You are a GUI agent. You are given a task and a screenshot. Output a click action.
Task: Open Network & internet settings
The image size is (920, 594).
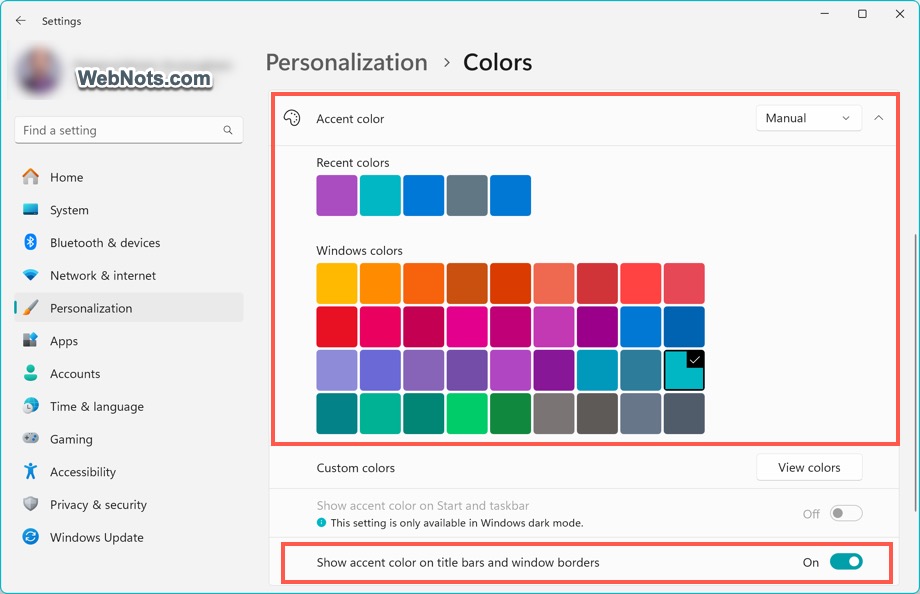129,275
